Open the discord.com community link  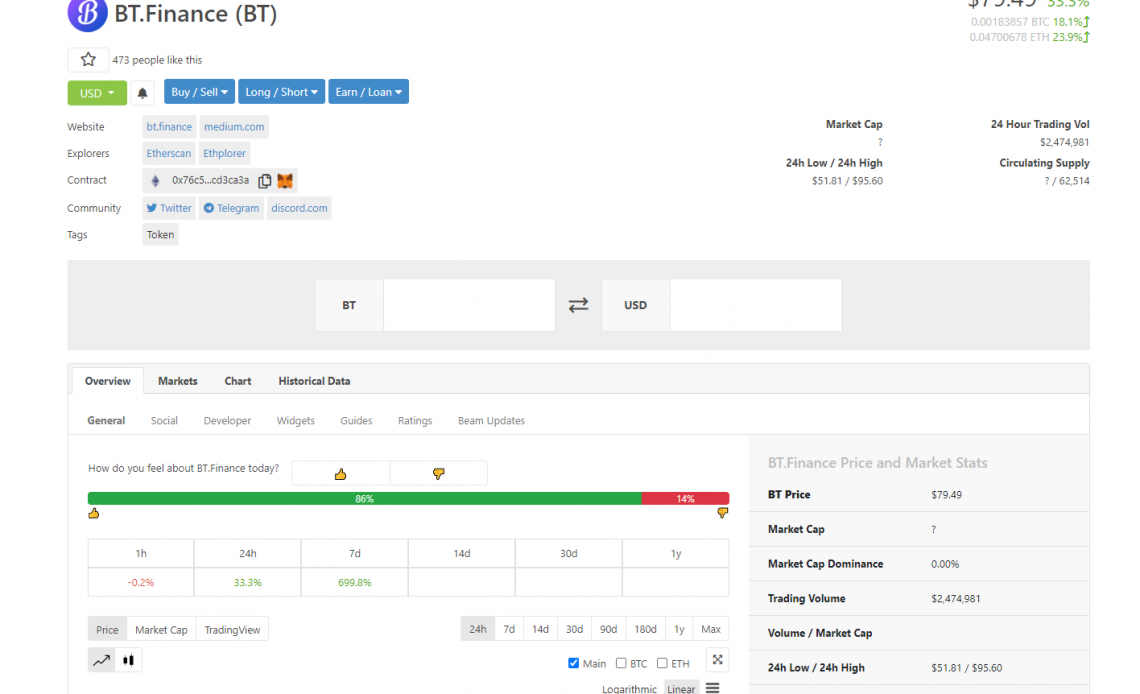coord(300,208)
